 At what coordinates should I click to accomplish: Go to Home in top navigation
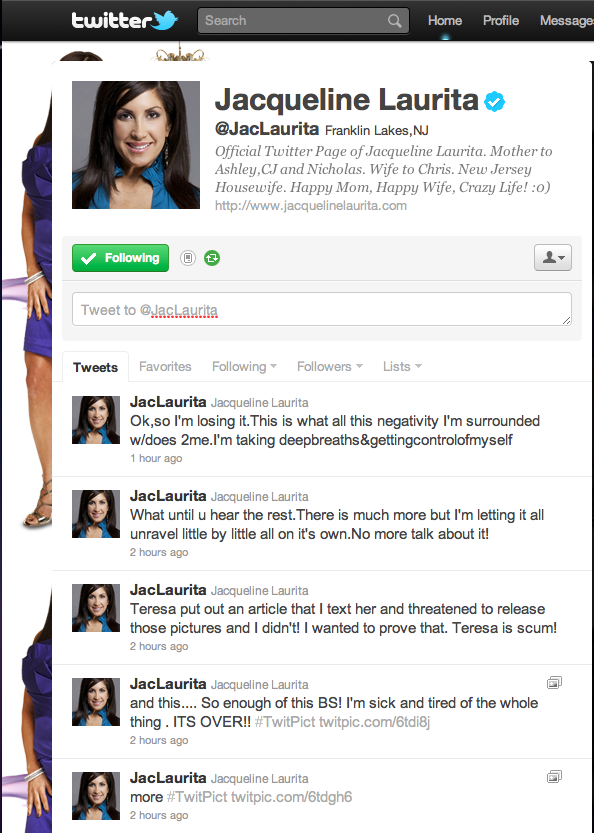tap(445, 21)
